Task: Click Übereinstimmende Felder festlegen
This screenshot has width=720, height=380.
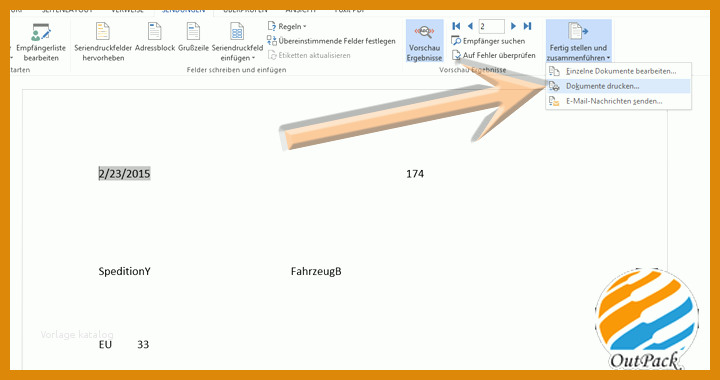Action: (x=331, y=41)
